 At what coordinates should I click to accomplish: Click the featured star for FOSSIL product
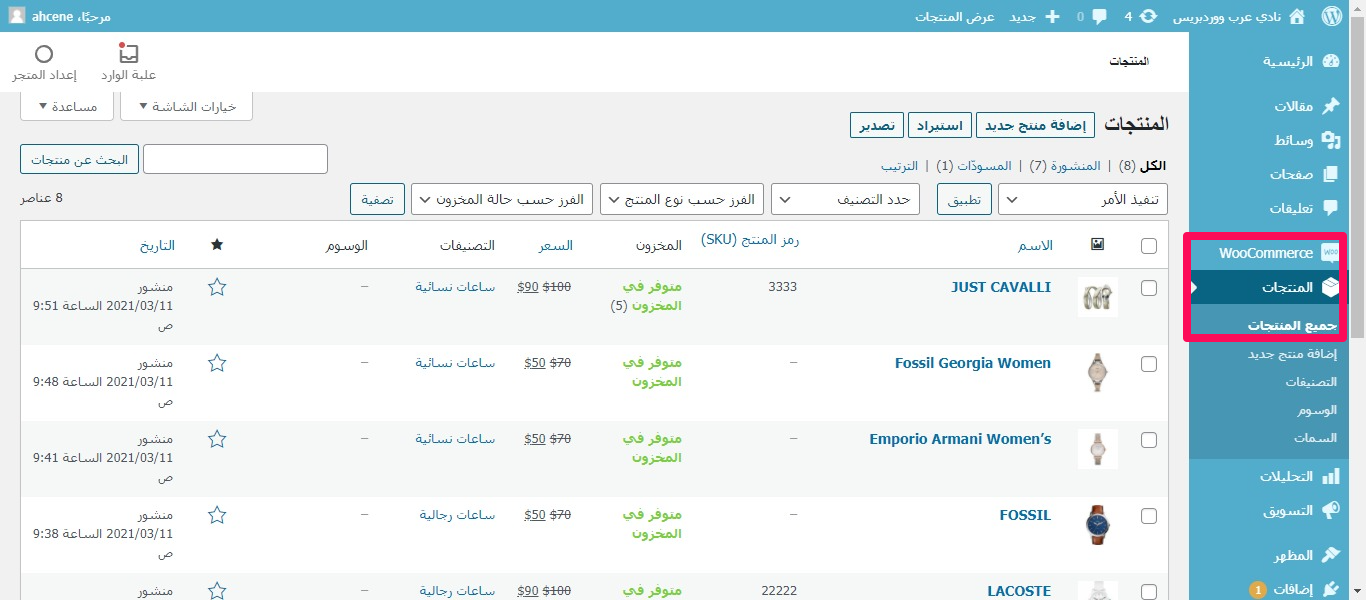click(x=217, y=515)
